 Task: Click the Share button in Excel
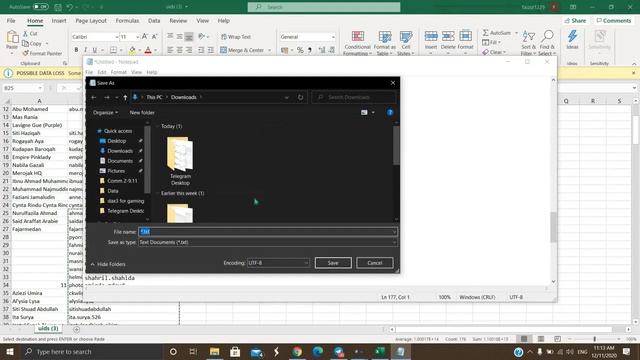(575, 20)
